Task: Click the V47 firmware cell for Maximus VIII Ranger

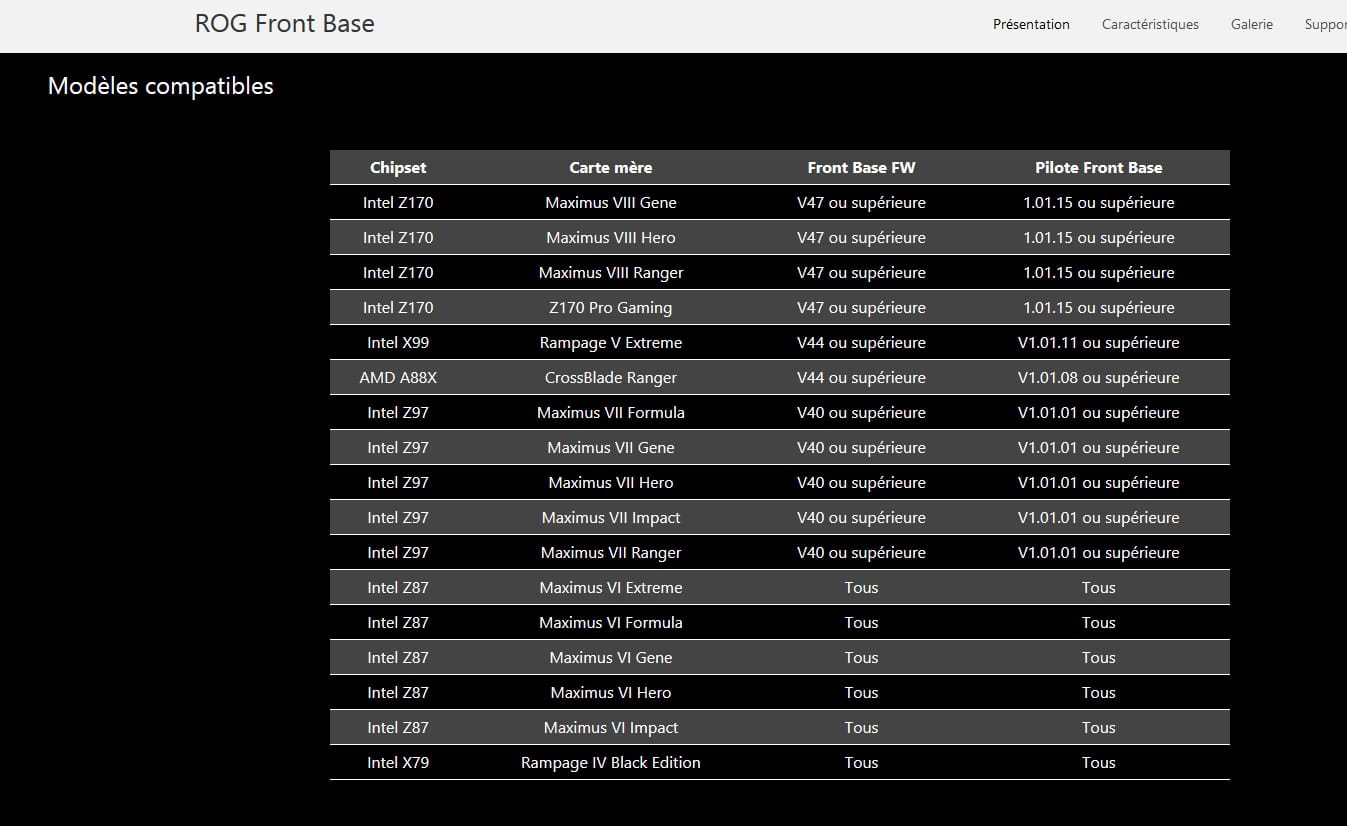Action: (861, 273)
